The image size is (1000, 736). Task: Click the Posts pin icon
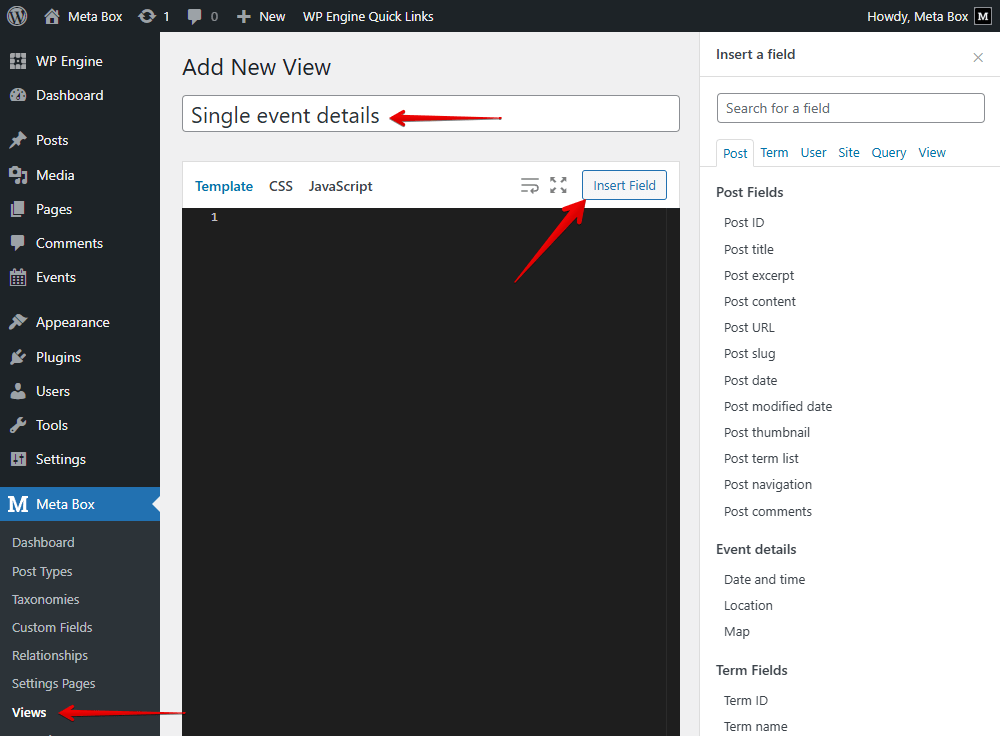[x=18, y=140]
